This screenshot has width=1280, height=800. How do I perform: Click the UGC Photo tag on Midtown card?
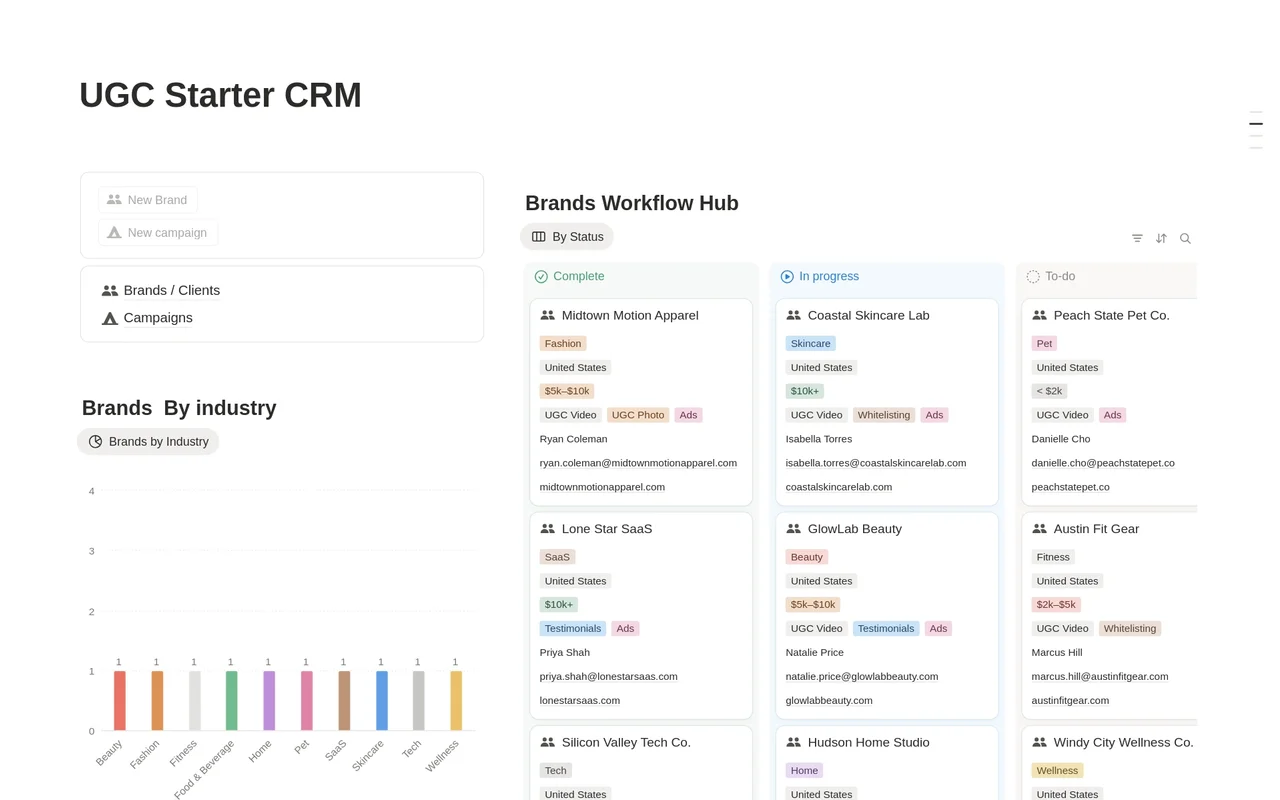638,415
